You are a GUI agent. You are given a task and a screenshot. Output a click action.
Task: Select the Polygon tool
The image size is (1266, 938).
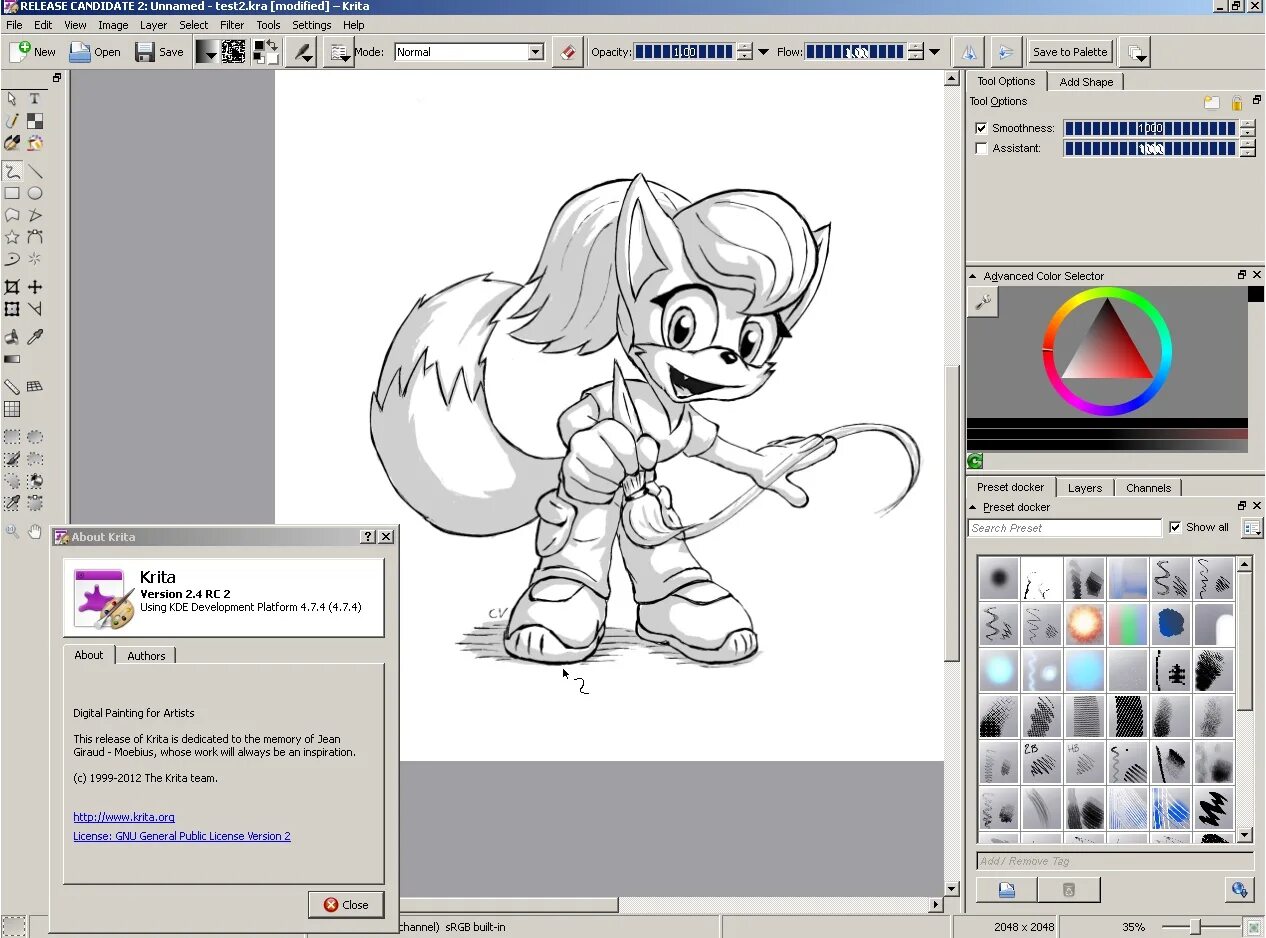tap(12, 215)
